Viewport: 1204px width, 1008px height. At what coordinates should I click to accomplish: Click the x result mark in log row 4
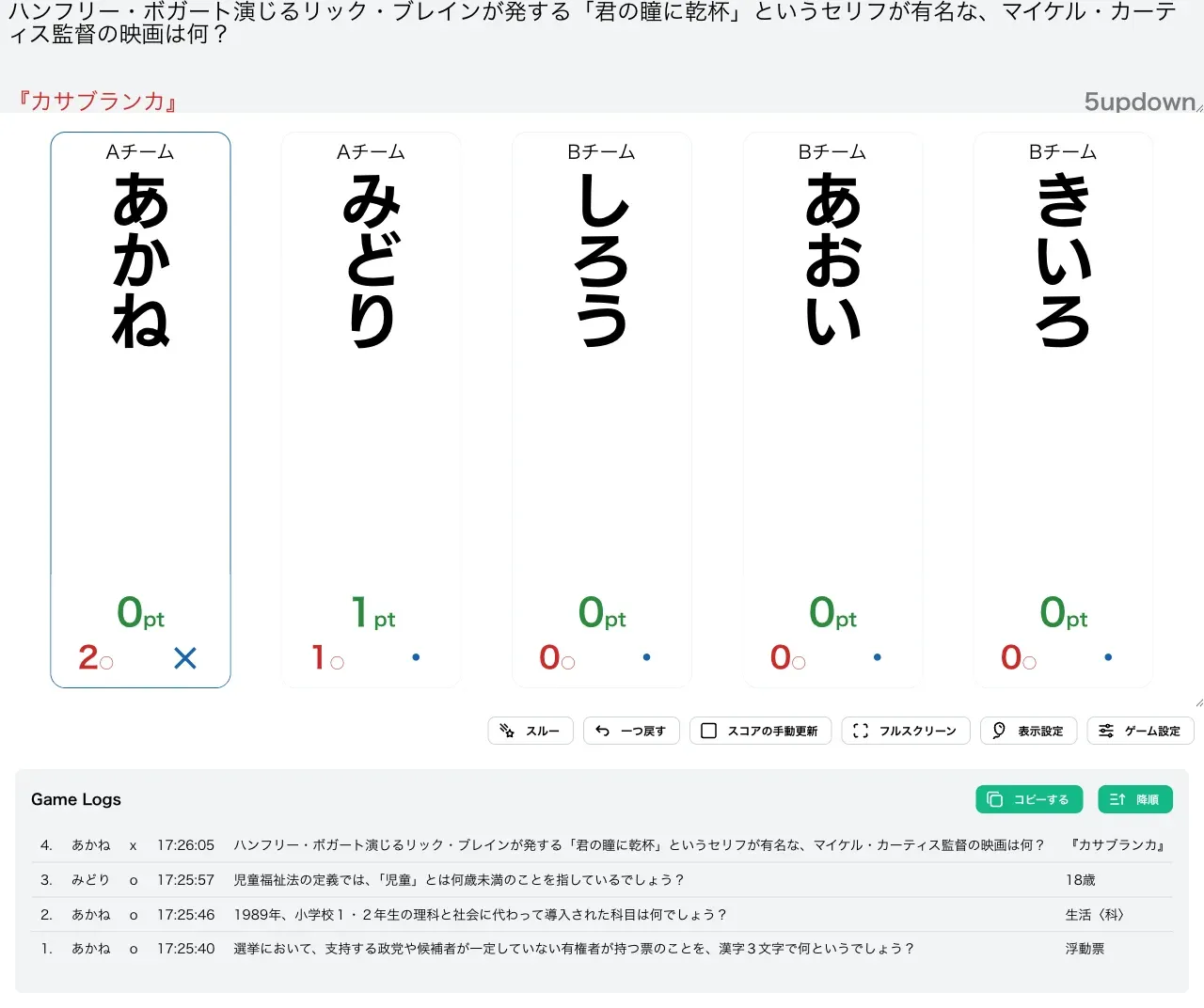pyautogui.click(x=134, y=846)
